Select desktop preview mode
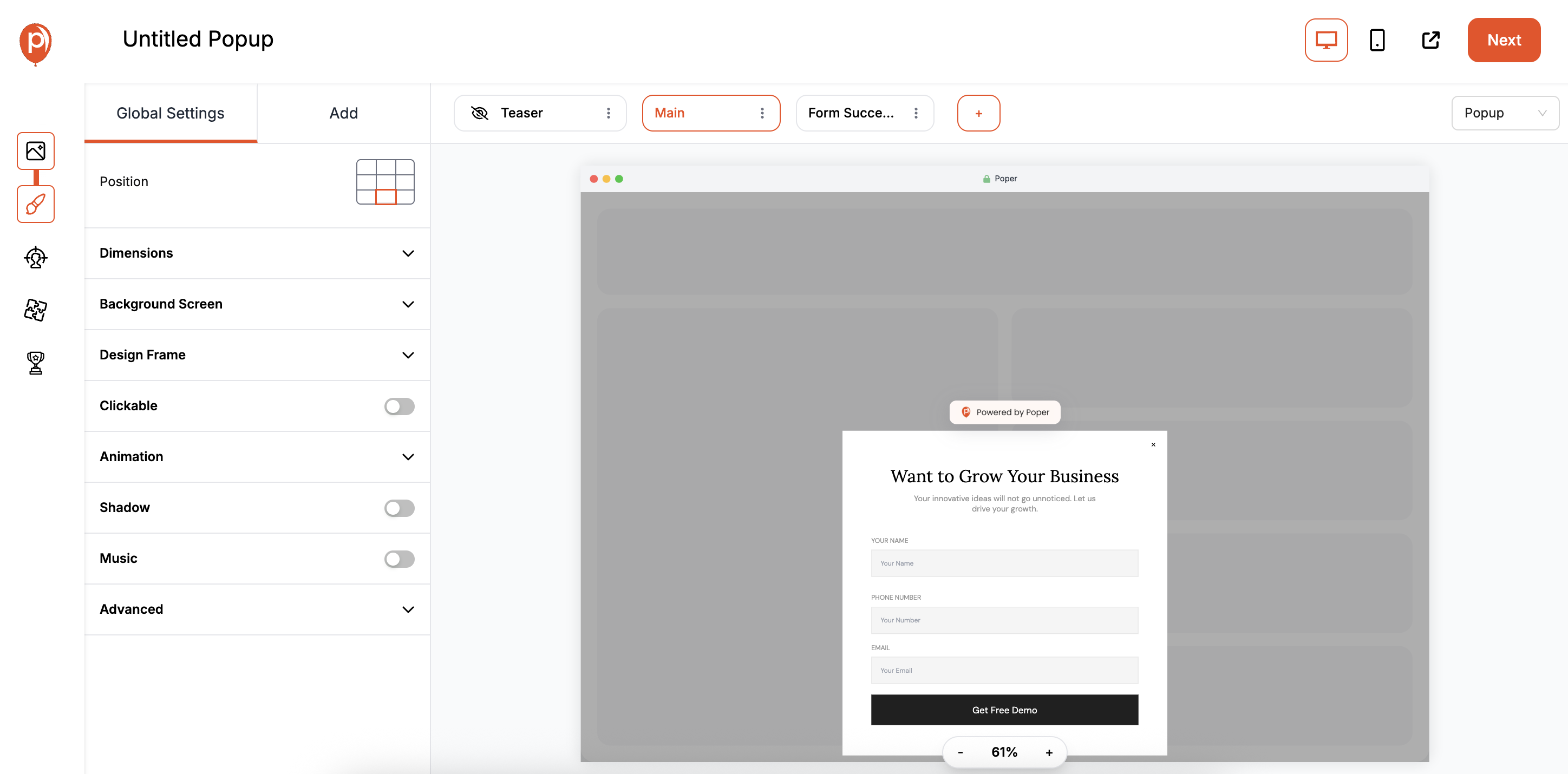Viewport: 1568px width, 774px height. click(1326, 40)
